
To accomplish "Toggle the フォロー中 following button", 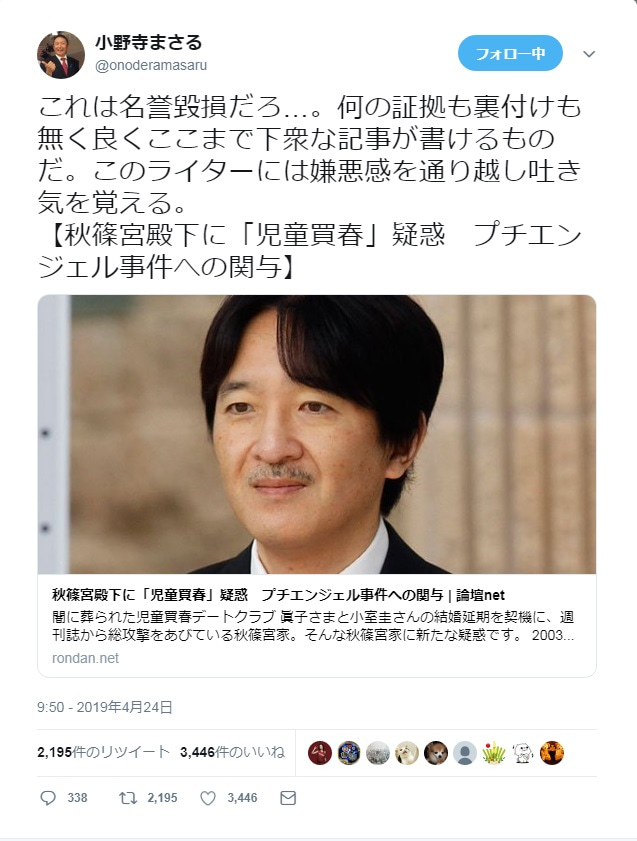I will pyautogui.click(x=510, y=53).
